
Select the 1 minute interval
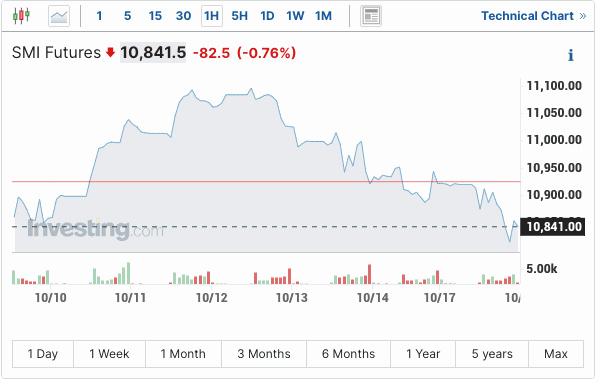(99, 16)
